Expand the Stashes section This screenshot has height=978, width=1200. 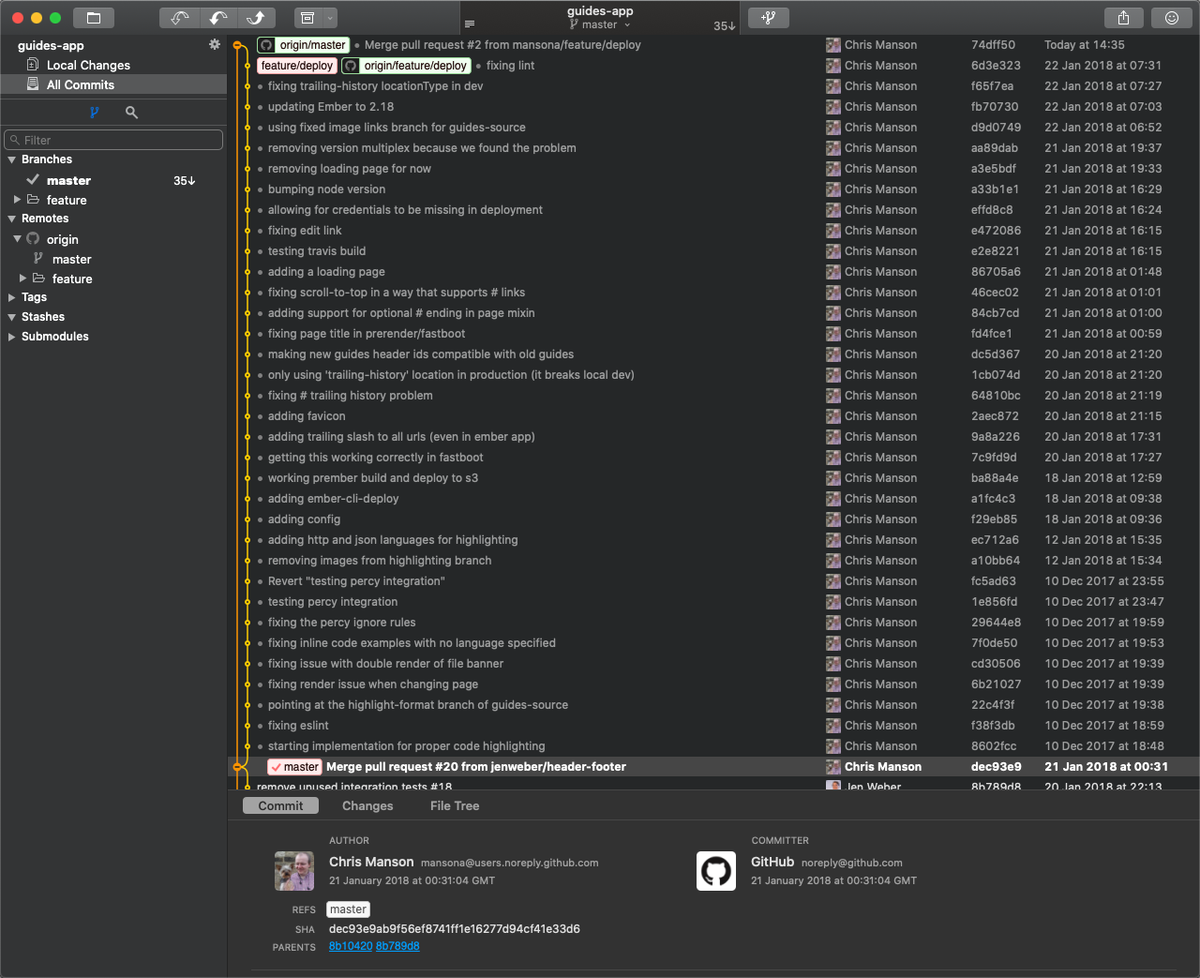point(12,317)
